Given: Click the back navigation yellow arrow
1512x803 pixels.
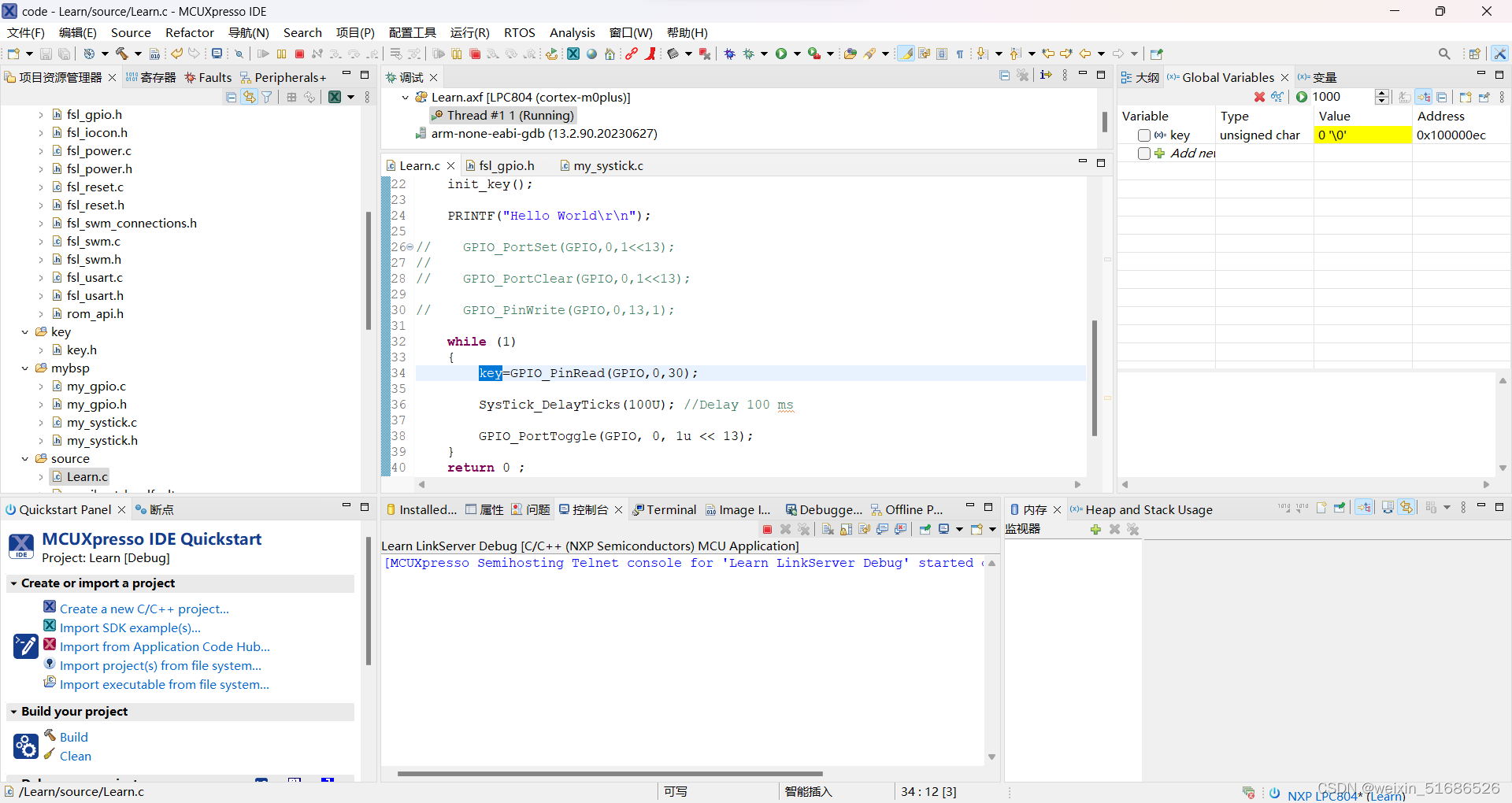Looking at the screenshot, I should coord(1085,54).
